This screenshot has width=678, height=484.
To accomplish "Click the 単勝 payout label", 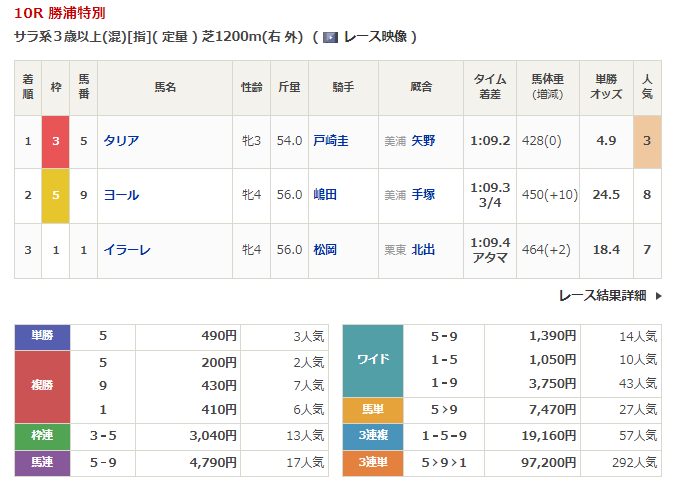I will pos(42,337).
